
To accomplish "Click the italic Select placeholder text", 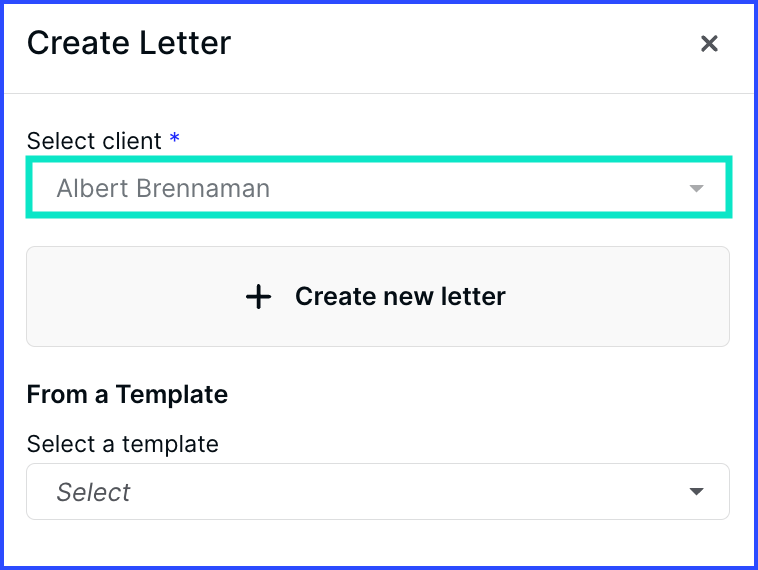I will [93, 492].
